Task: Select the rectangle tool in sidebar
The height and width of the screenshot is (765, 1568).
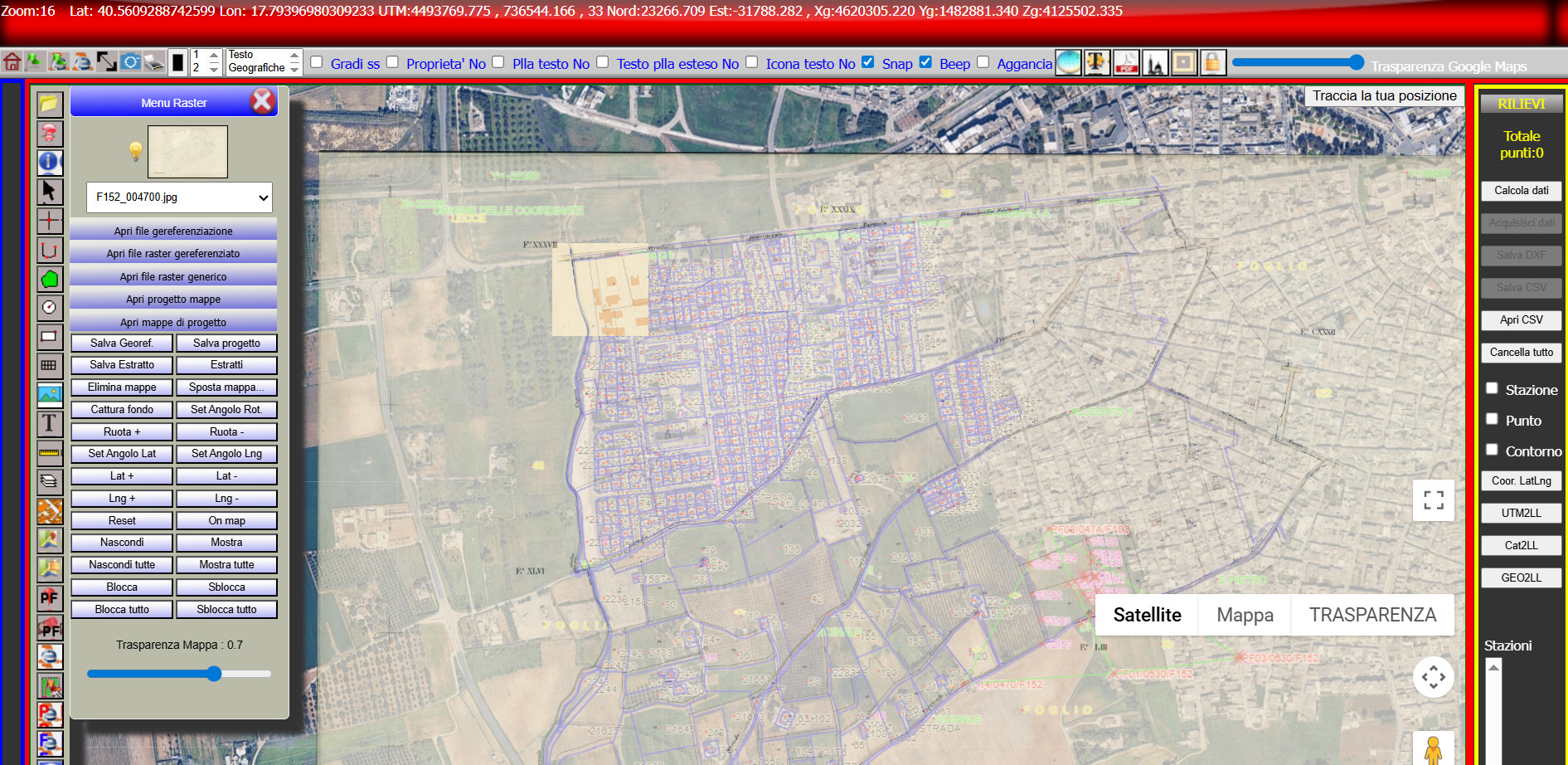Action: tap(49, 336)
